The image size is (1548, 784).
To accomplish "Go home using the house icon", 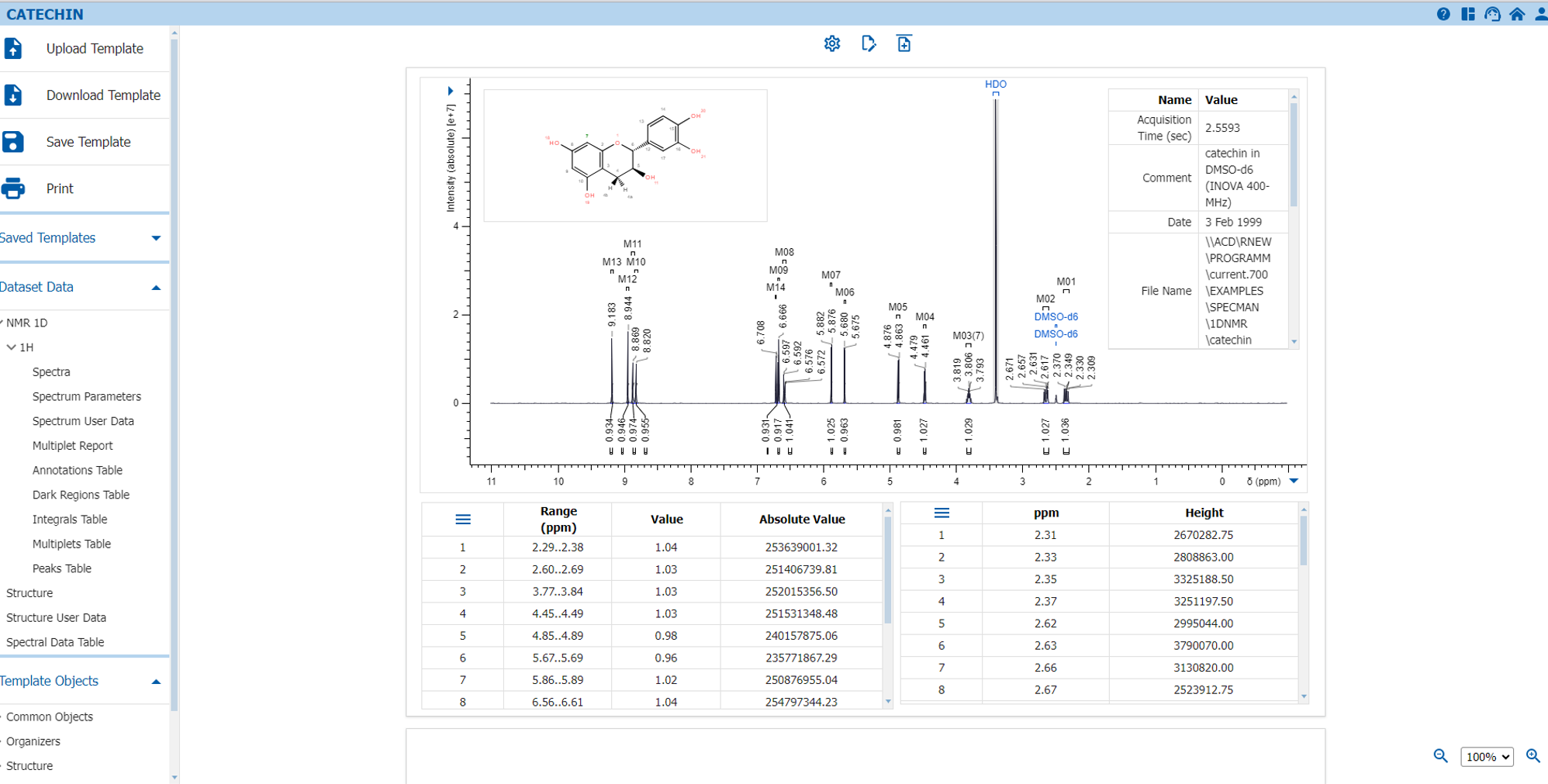I will click(1517, 14).
